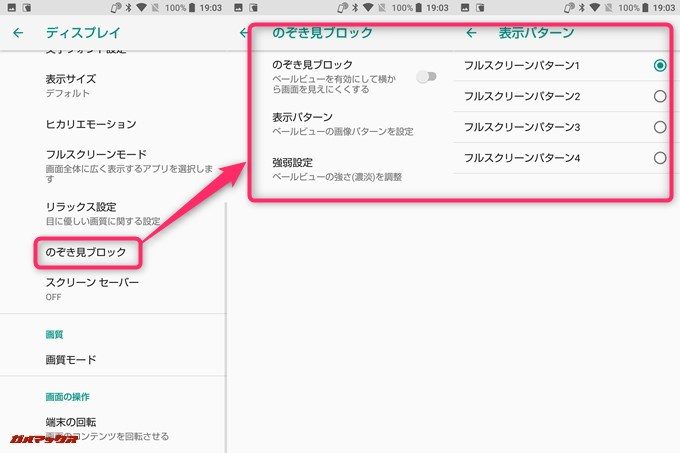Select the フルスクリーンパターン2 radio button
The image size is (680, 453).
click(660, 96)
